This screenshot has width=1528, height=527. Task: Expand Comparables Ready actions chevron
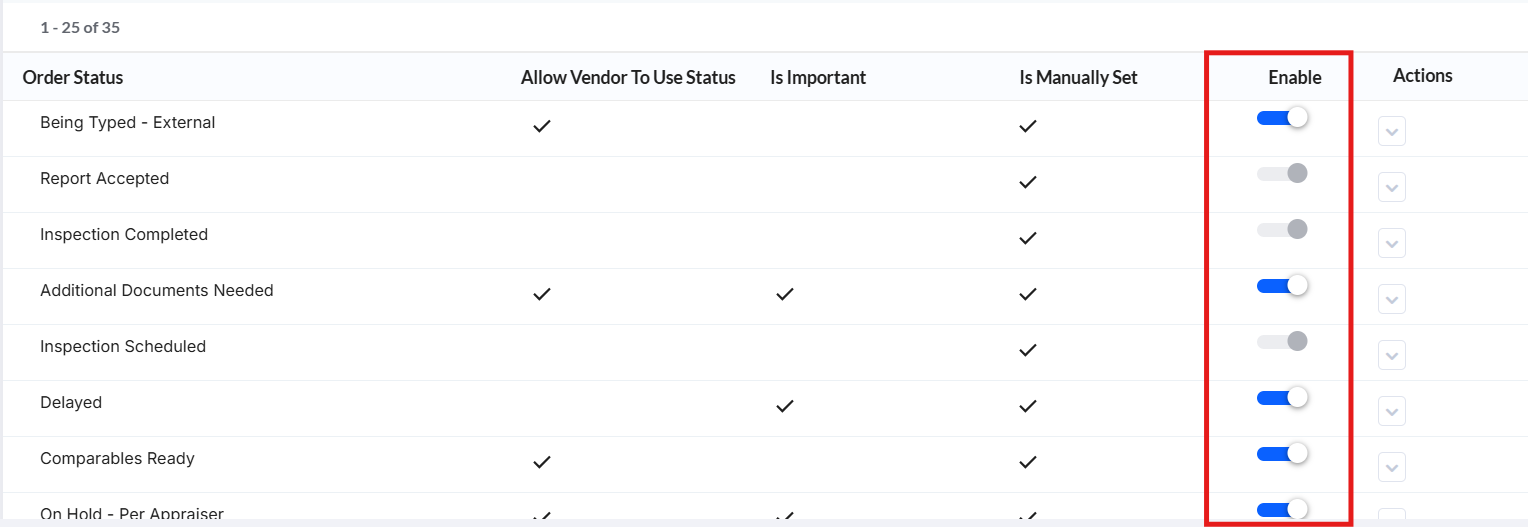click(1392, 467)
